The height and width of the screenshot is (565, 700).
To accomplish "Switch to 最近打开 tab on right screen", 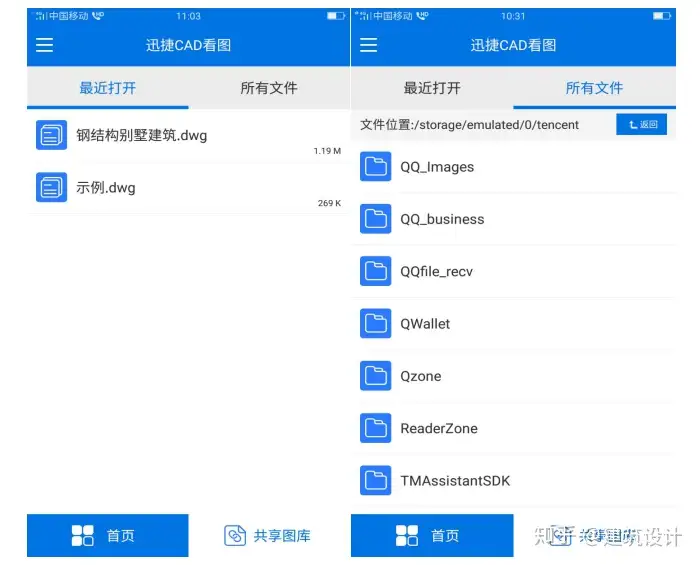I will pos(432,88).
